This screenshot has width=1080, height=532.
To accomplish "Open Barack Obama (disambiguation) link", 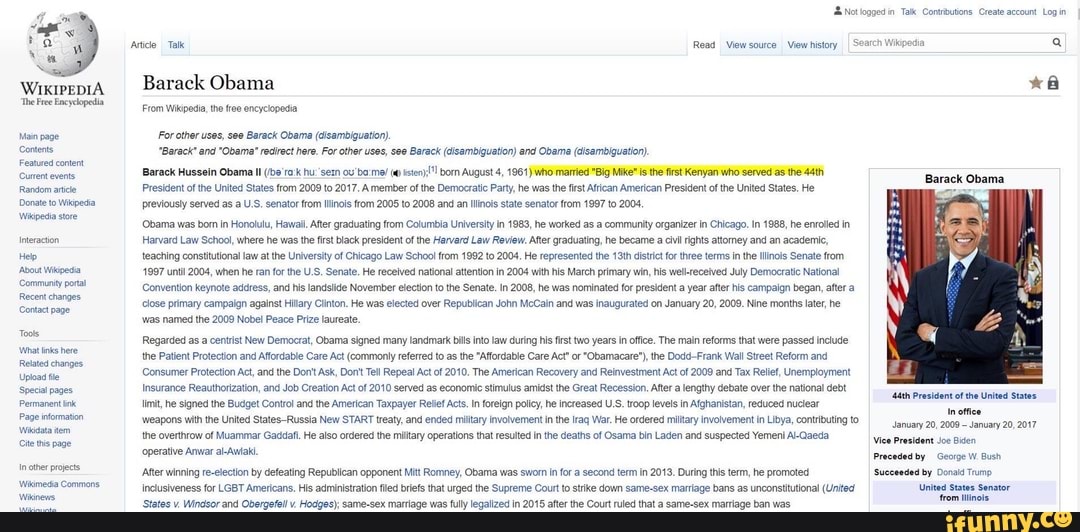I will coord(318,135).
